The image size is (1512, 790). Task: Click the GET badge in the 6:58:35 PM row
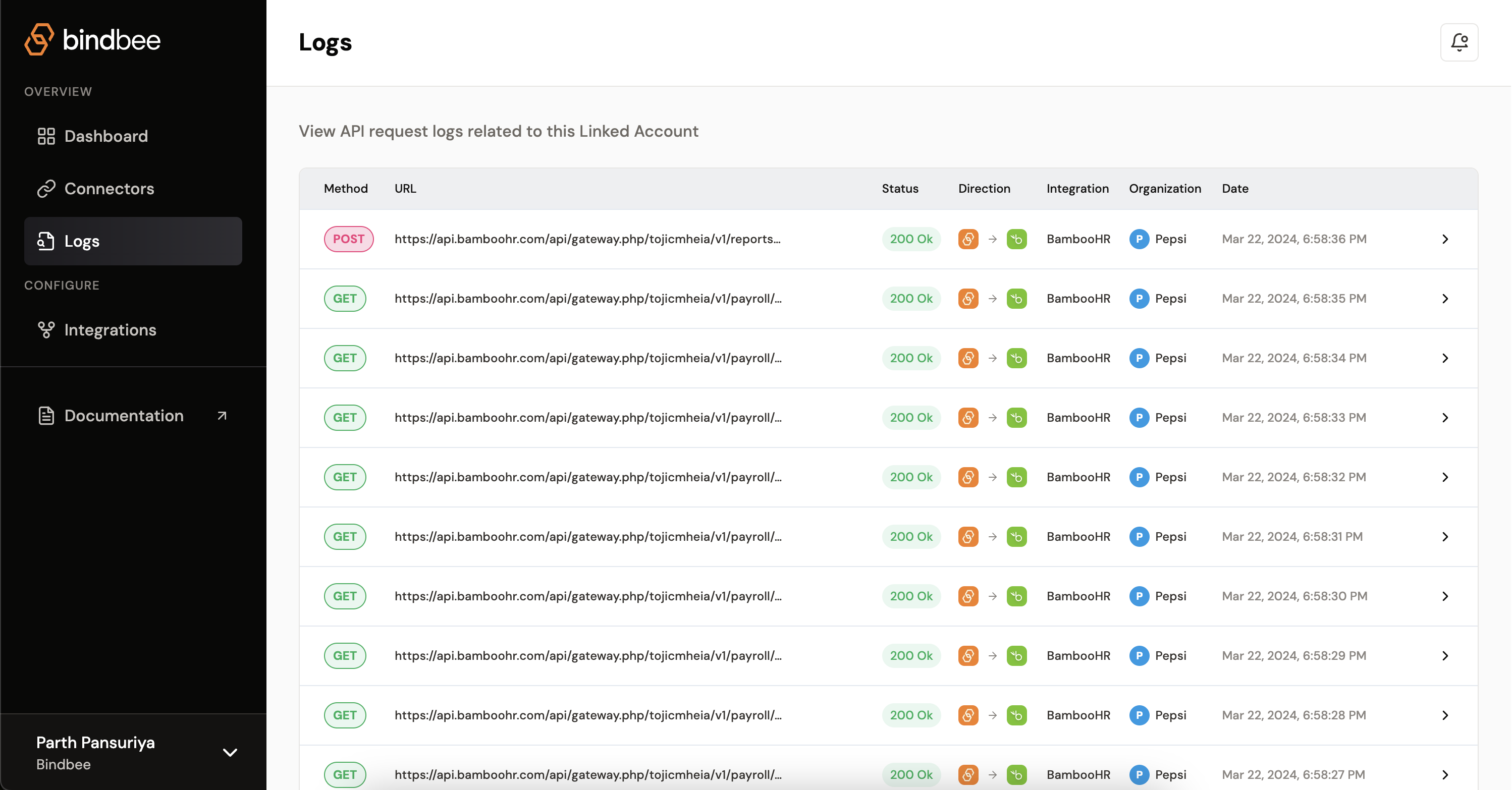point(345,298)
